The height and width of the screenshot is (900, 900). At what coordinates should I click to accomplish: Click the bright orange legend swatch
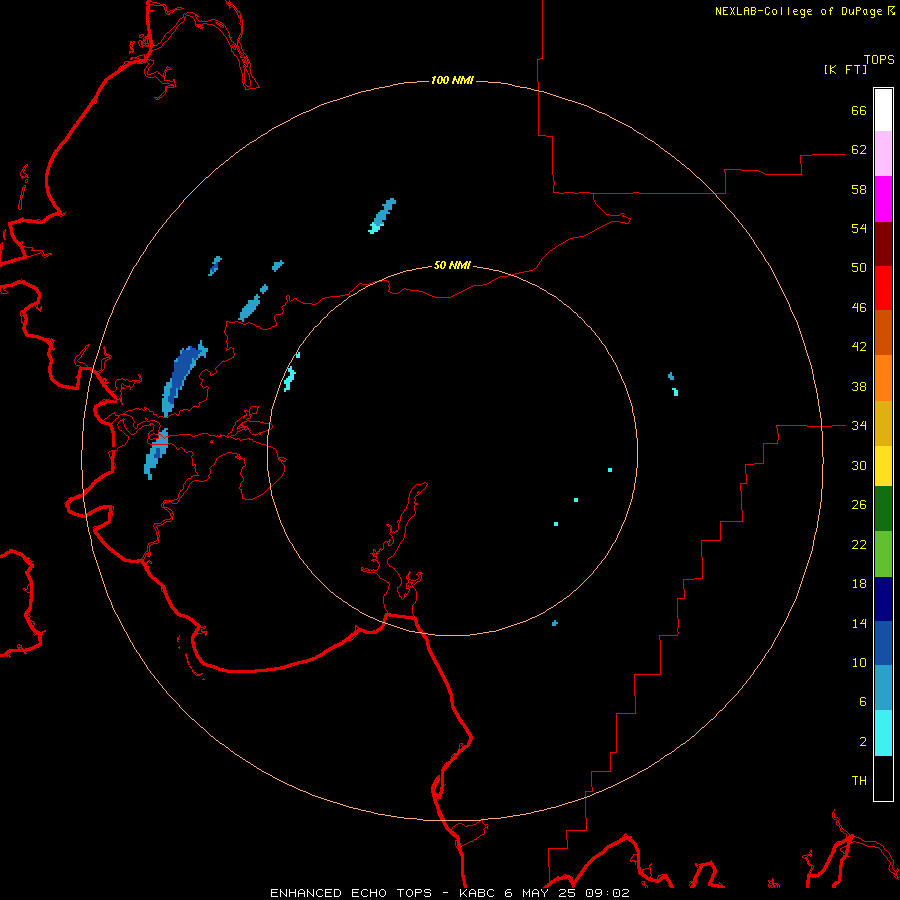pyautogui.click(x=883, y=378)
